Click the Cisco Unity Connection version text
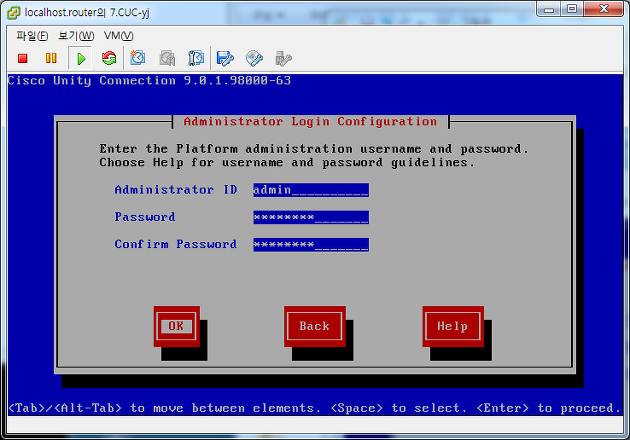 tap(149, 80)
